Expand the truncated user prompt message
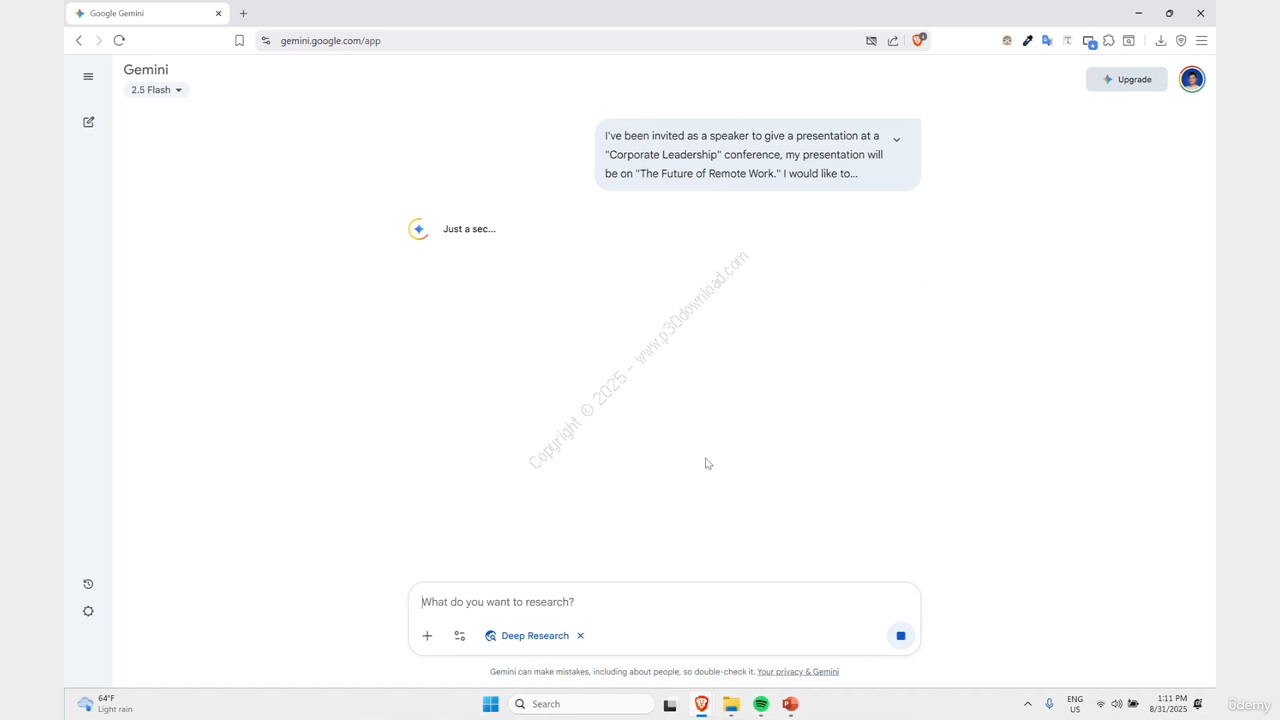 coord(896,140)
